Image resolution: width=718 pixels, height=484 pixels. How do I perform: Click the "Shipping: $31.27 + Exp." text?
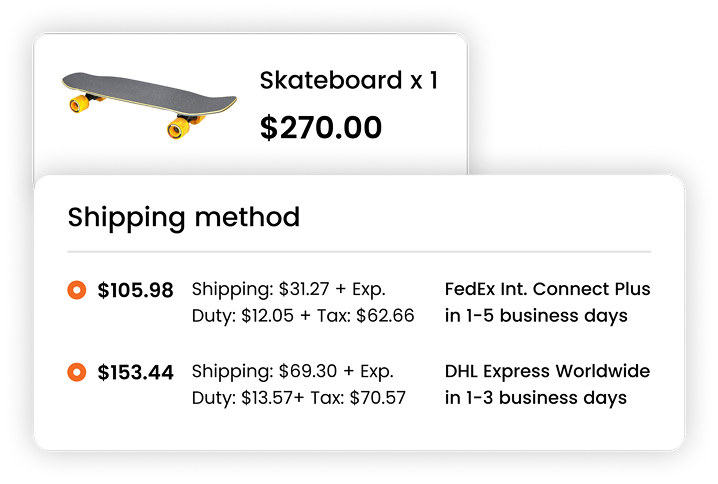coord(288,290)
